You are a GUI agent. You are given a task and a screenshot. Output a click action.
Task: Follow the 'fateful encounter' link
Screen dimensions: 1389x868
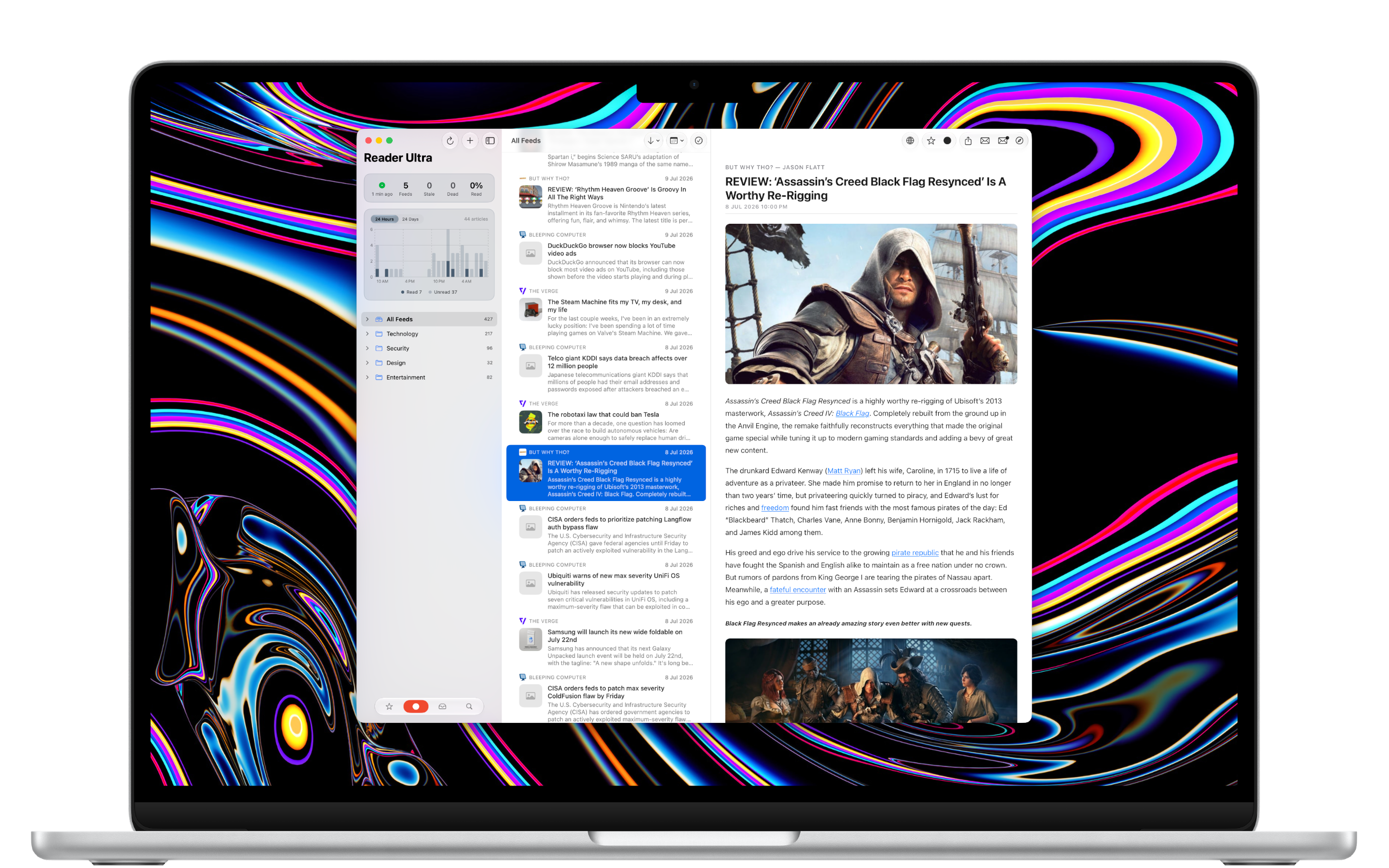[798, 590]
